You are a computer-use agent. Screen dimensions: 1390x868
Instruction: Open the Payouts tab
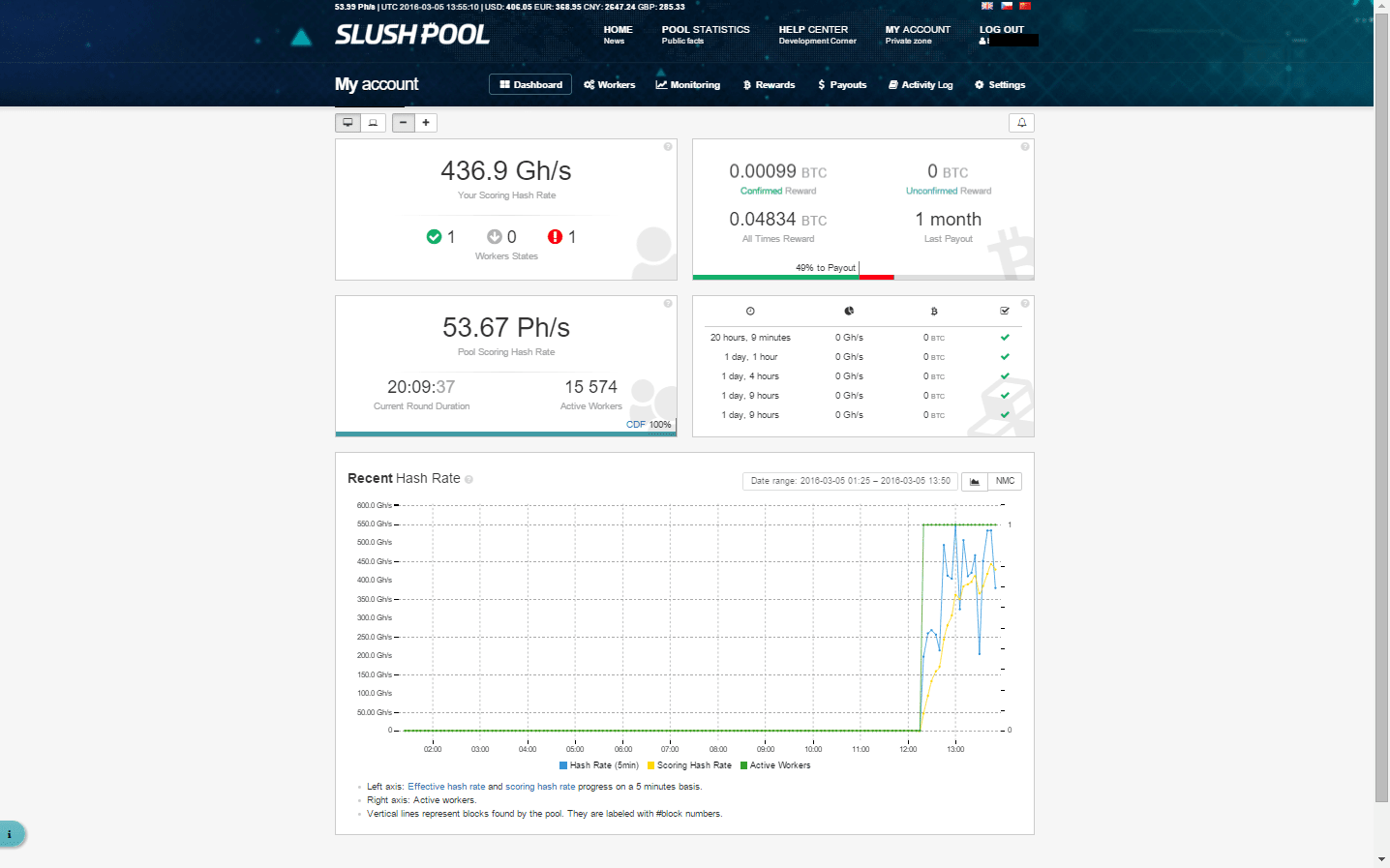pos(842,85)
